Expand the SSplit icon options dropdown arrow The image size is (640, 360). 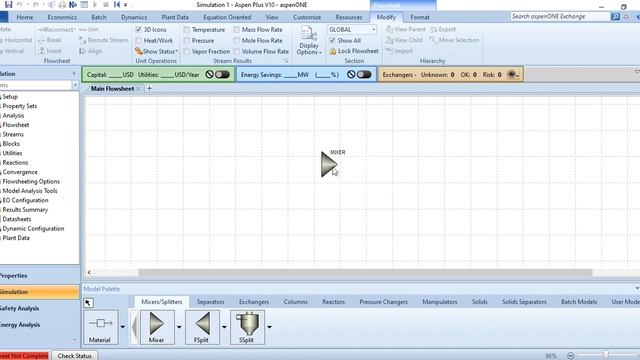(269, 327)
